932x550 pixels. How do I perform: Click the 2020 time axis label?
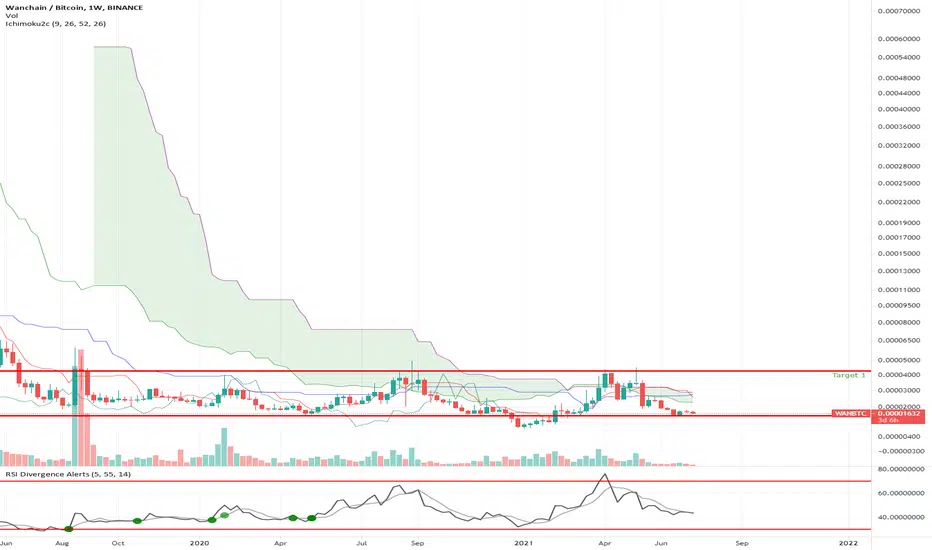pyautogui.click(x=200, y=543)
